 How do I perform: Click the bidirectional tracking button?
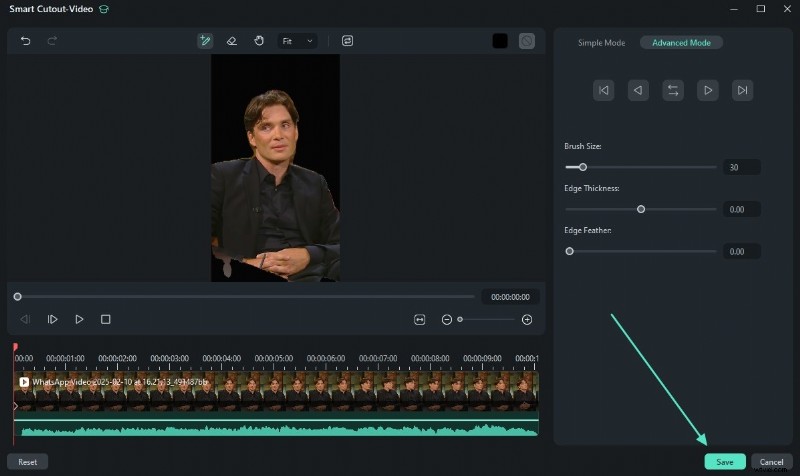point(673,90)
